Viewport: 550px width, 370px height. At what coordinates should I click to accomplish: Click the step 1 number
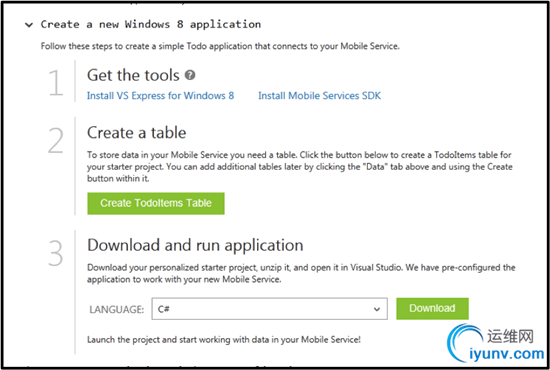(x=56, y=83)
